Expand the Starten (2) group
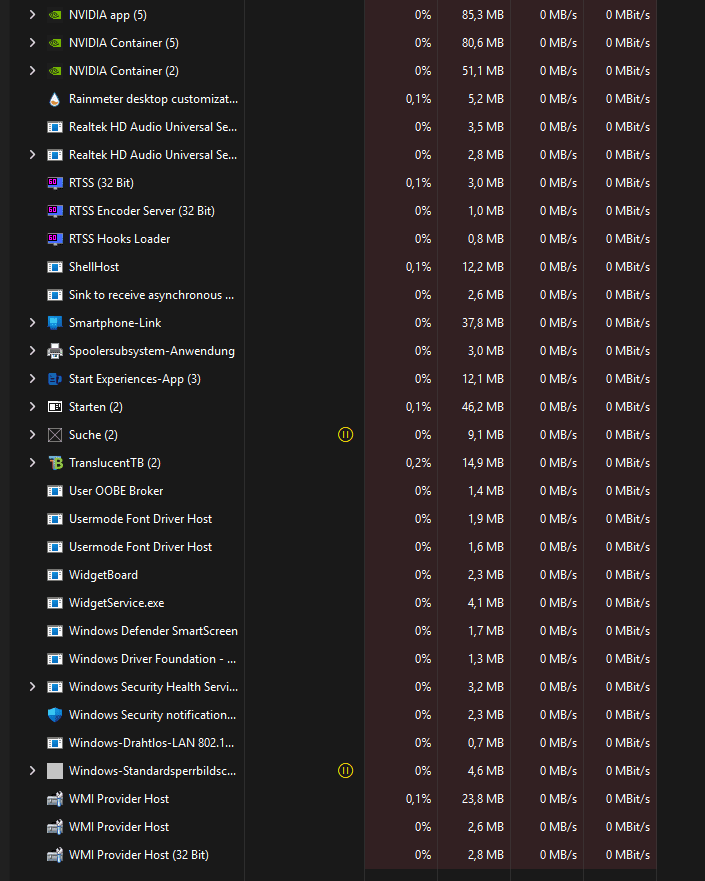This screenshot has width=705, height=881. pyautogui.click(x=32, y=407)
